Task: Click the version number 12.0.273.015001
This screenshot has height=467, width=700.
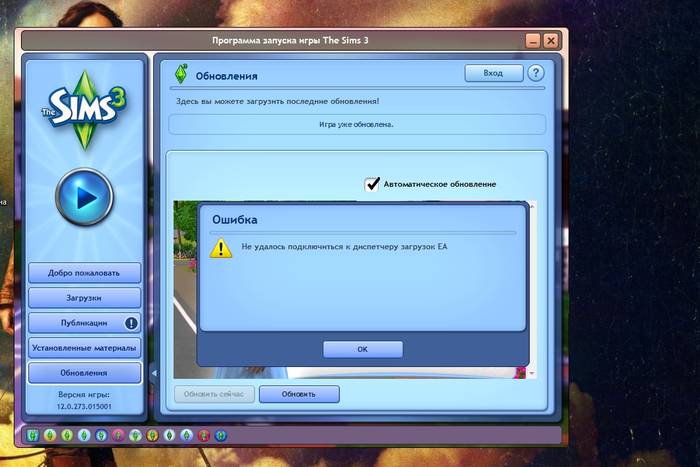Action: (x=84, y=406)
